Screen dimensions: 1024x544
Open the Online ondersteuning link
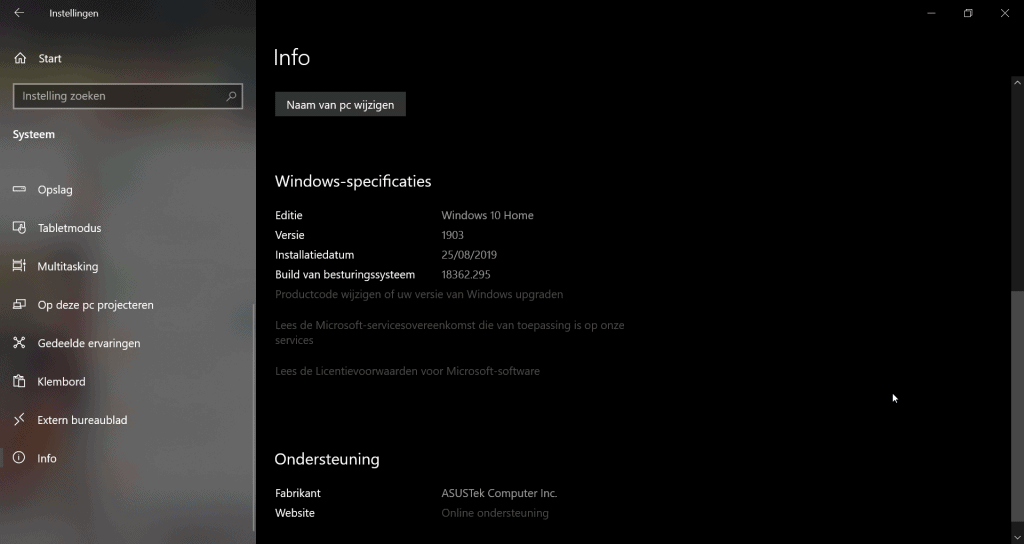click(495, 513)
